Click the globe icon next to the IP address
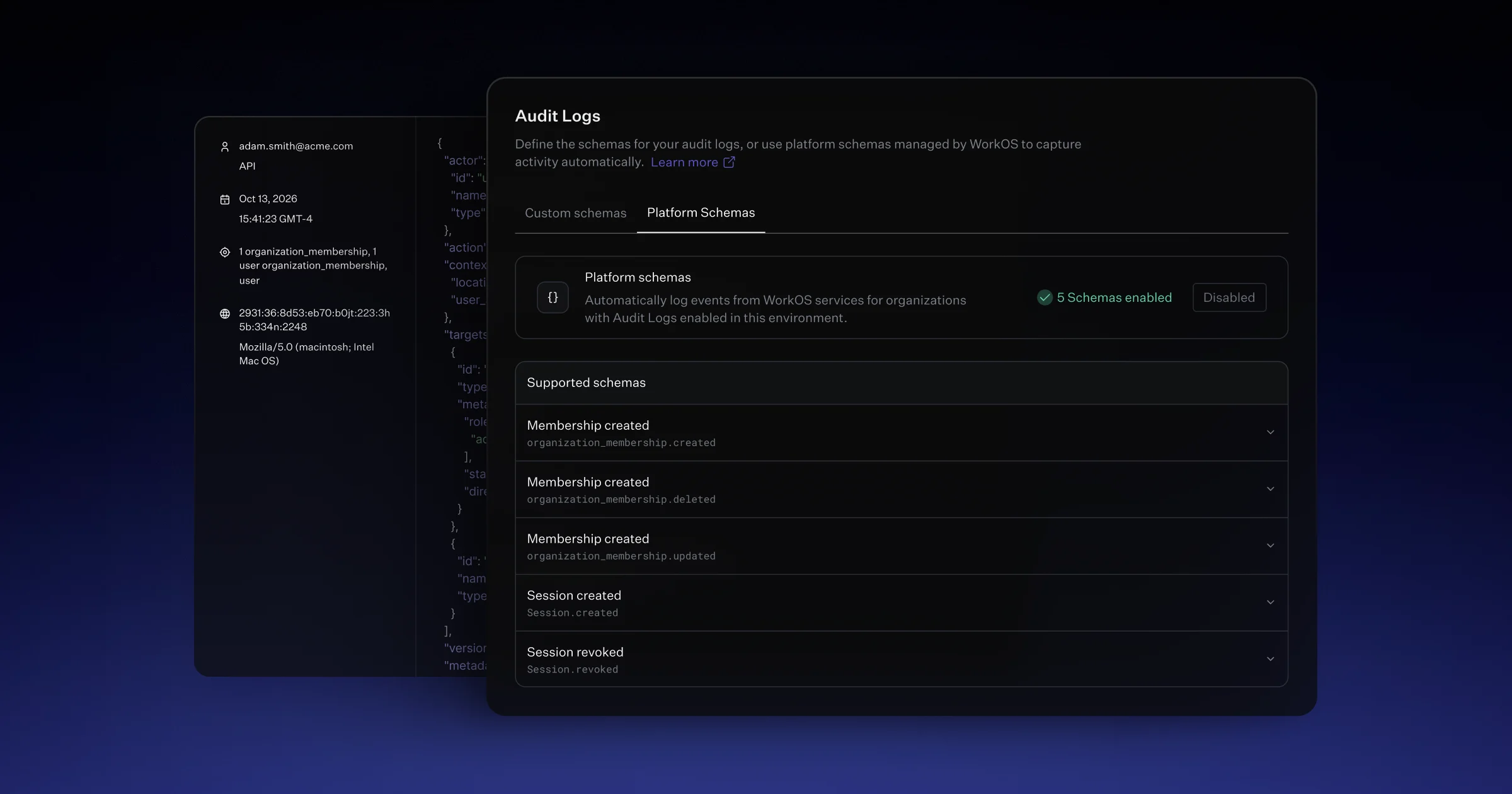The image size is (1512, 794). 224,313
